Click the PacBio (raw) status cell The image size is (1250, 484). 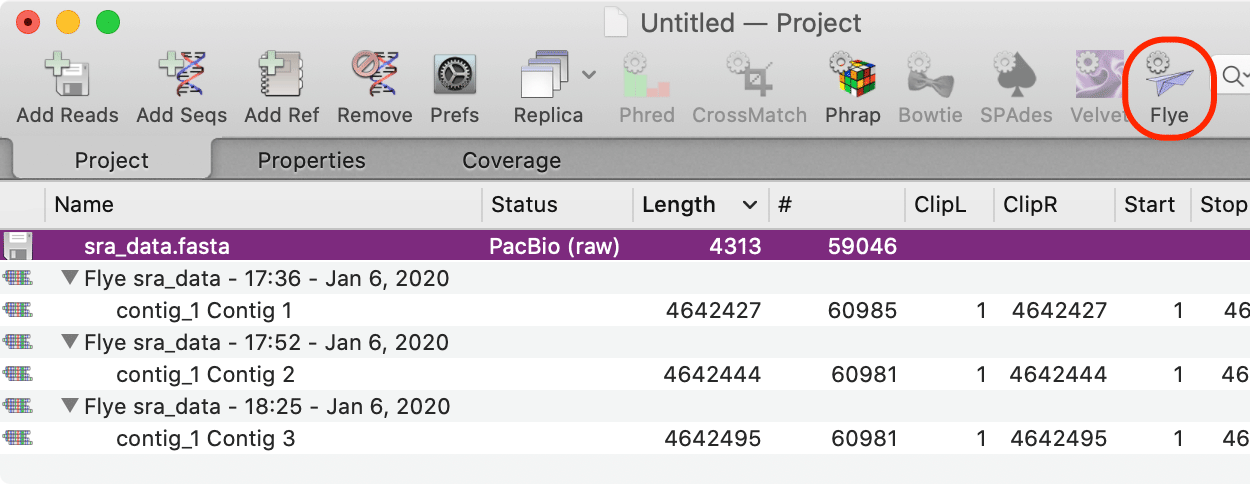554,246
